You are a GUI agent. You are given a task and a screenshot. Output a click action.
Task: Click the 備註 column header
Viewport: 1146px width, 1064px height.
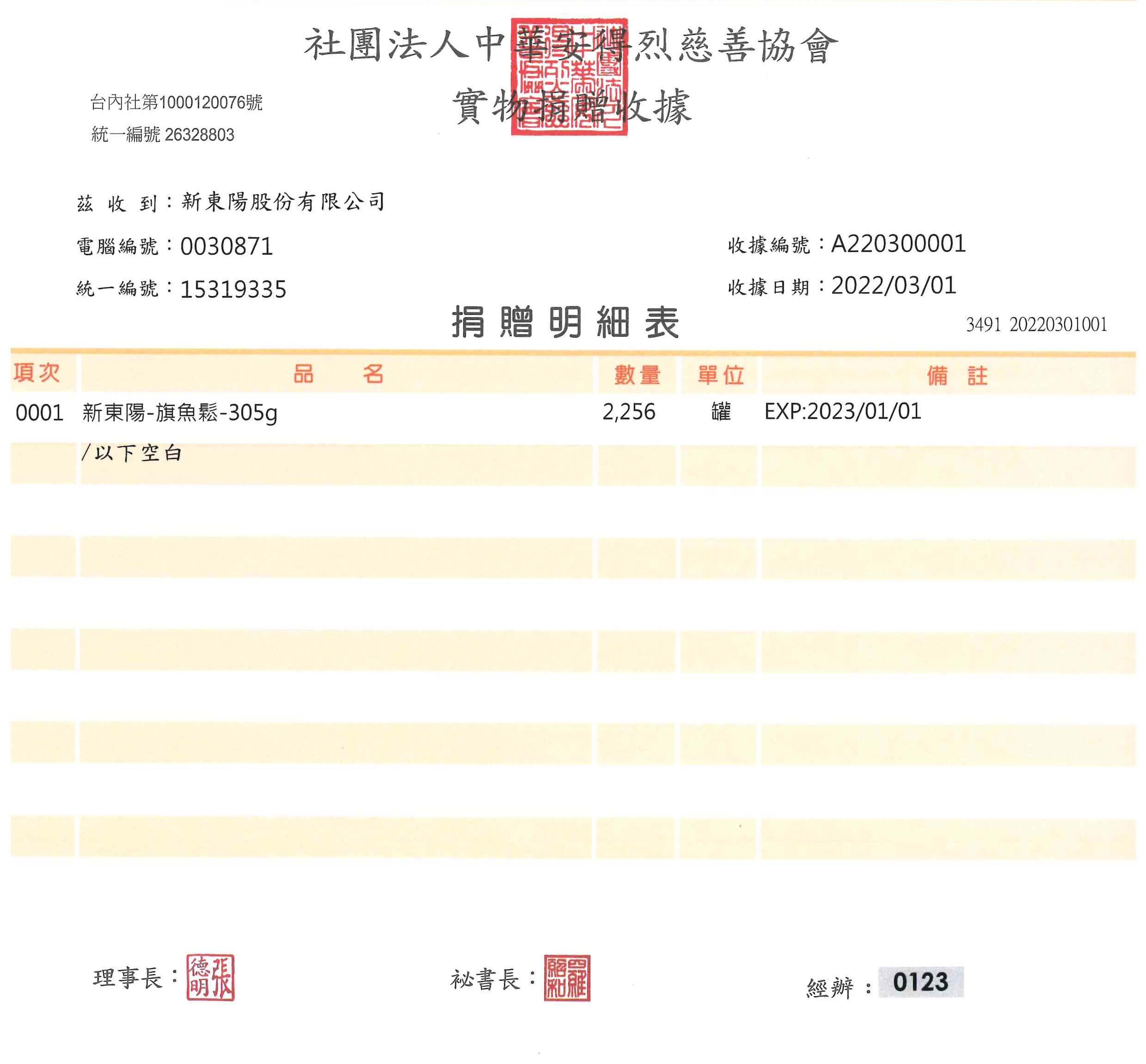click(958, 376)
